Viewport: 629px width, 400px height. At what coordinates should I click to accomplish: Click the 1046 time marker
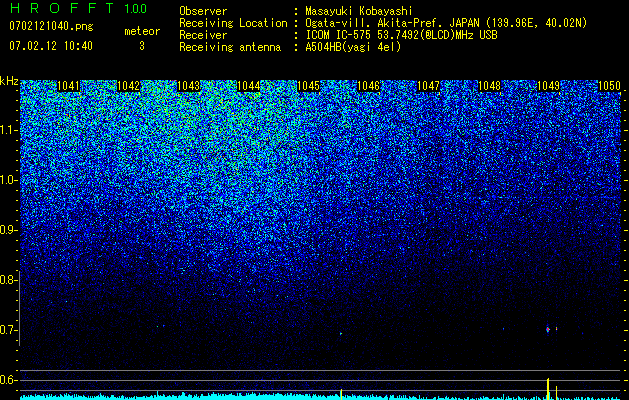coord(369,86)
